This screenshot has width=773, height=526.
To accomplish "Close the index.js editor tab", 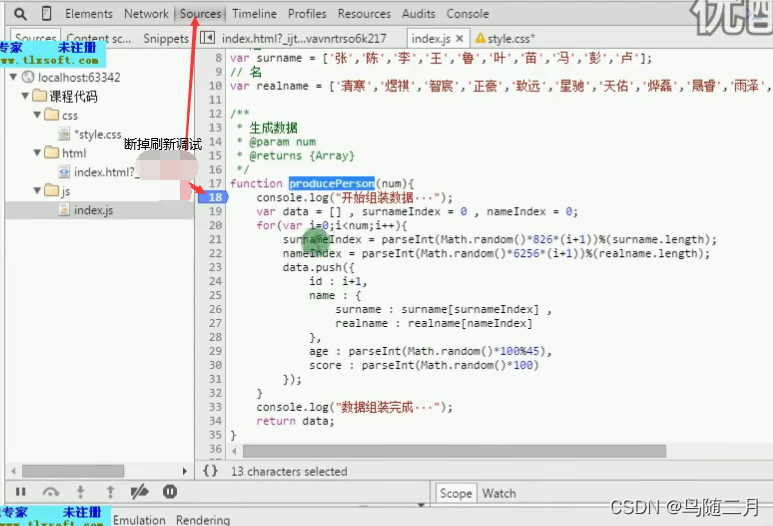I will (x=460, y=39).
